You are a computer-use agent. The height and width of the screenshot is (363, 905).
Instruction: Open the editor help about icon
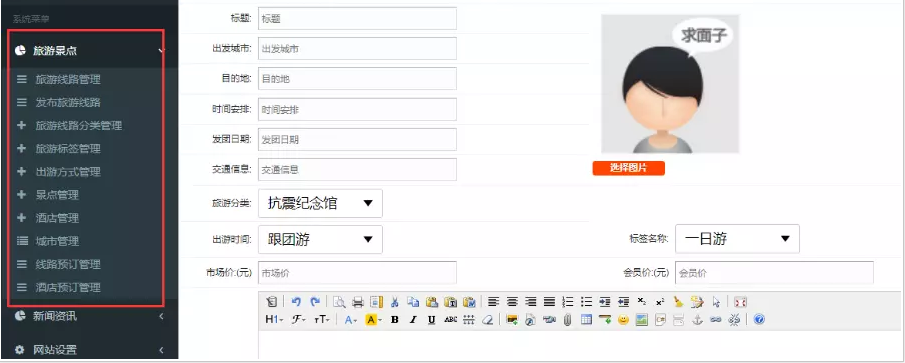[x=759, y=319]
